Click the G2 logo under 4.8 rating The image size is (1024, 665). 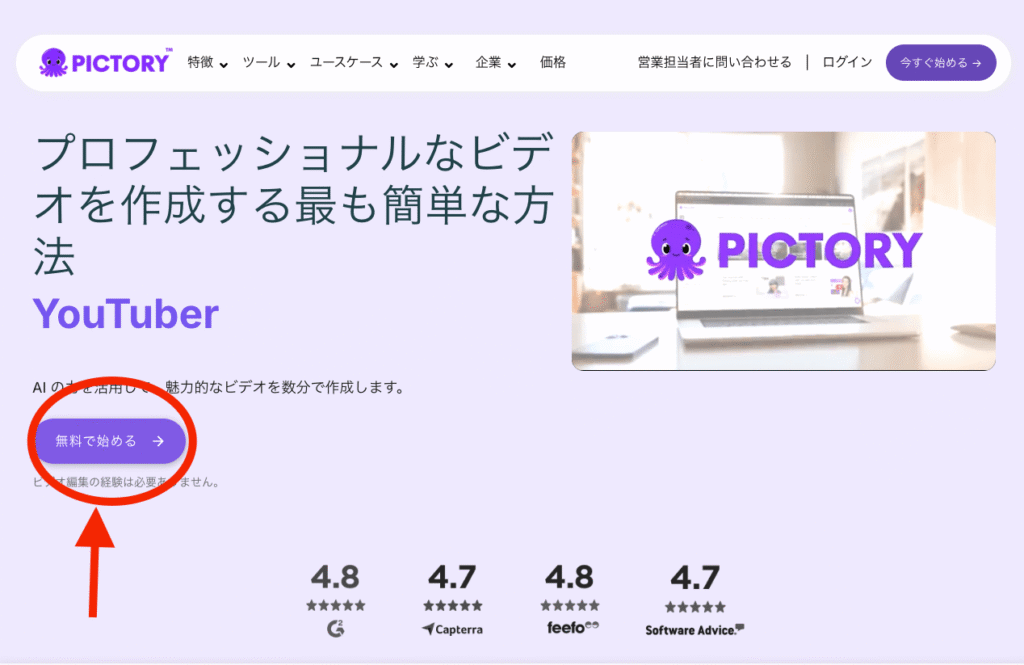coord(336,628)
